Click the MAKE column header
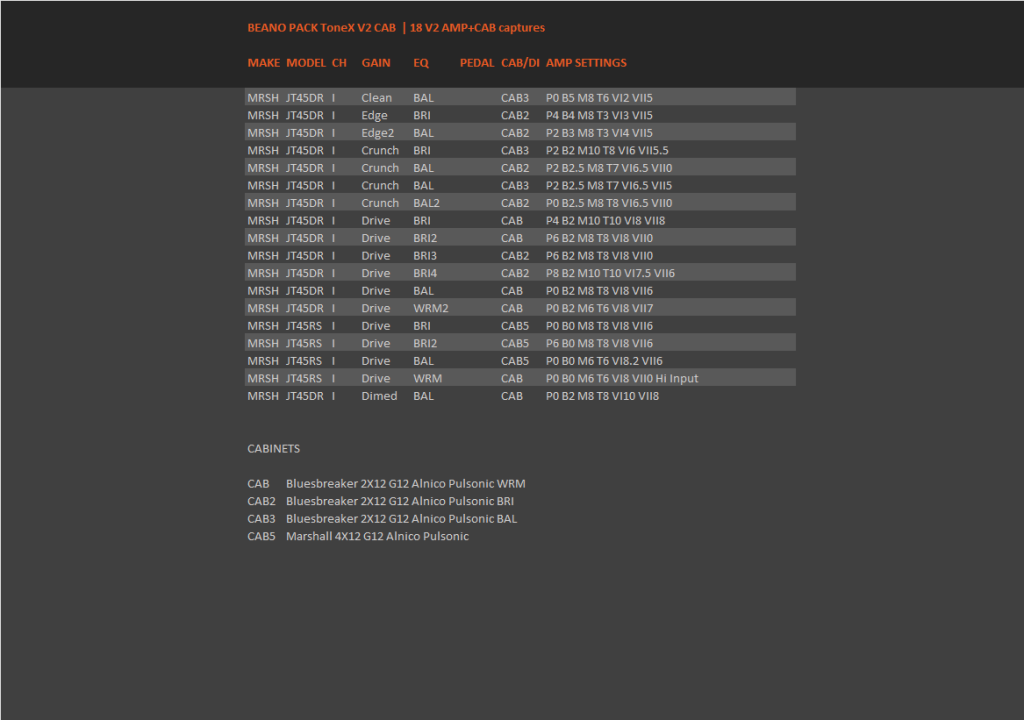 pyautogui.click(x=264, y=63)
